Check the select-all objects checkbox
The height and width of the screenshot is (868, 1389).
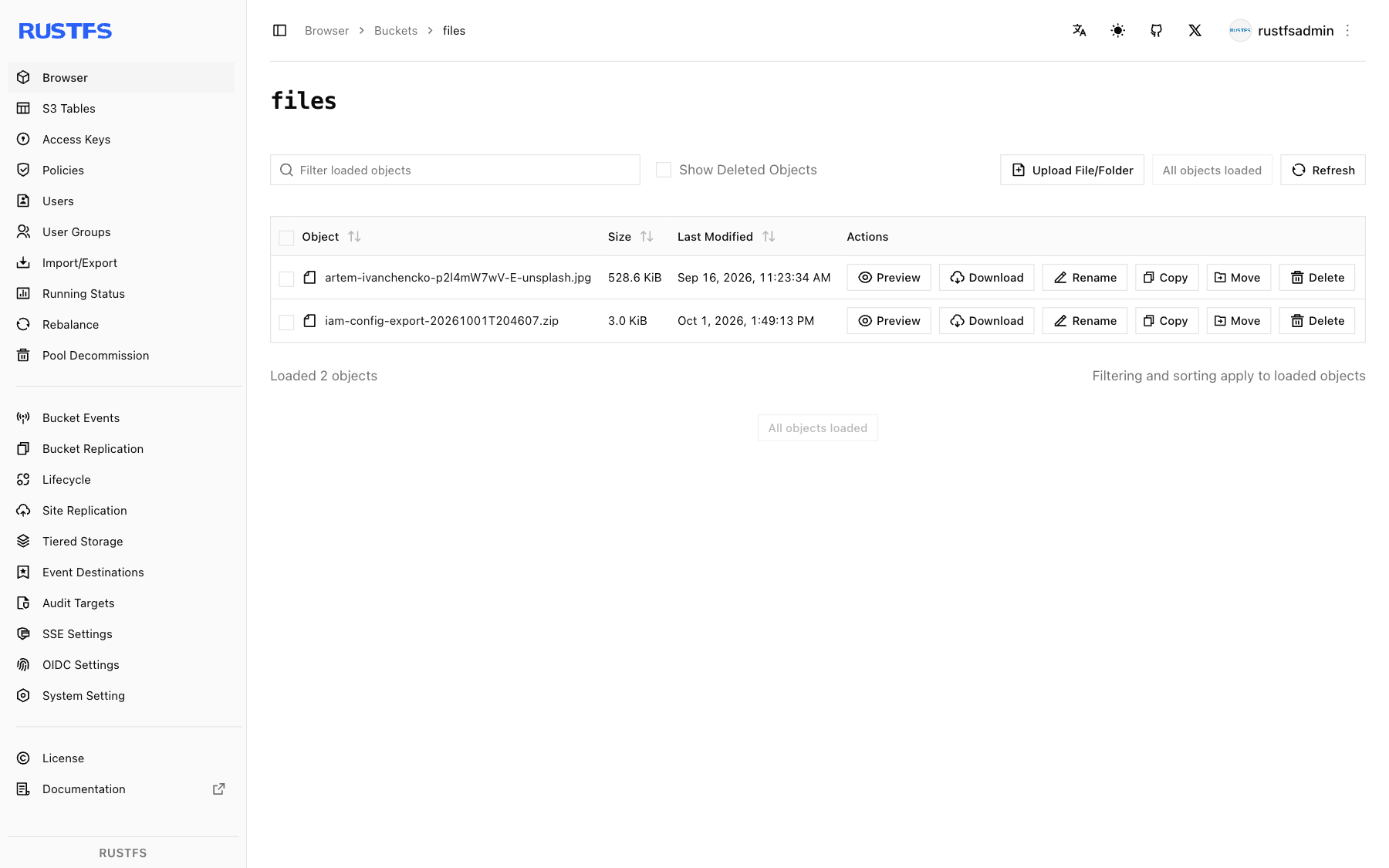(286, 238)
